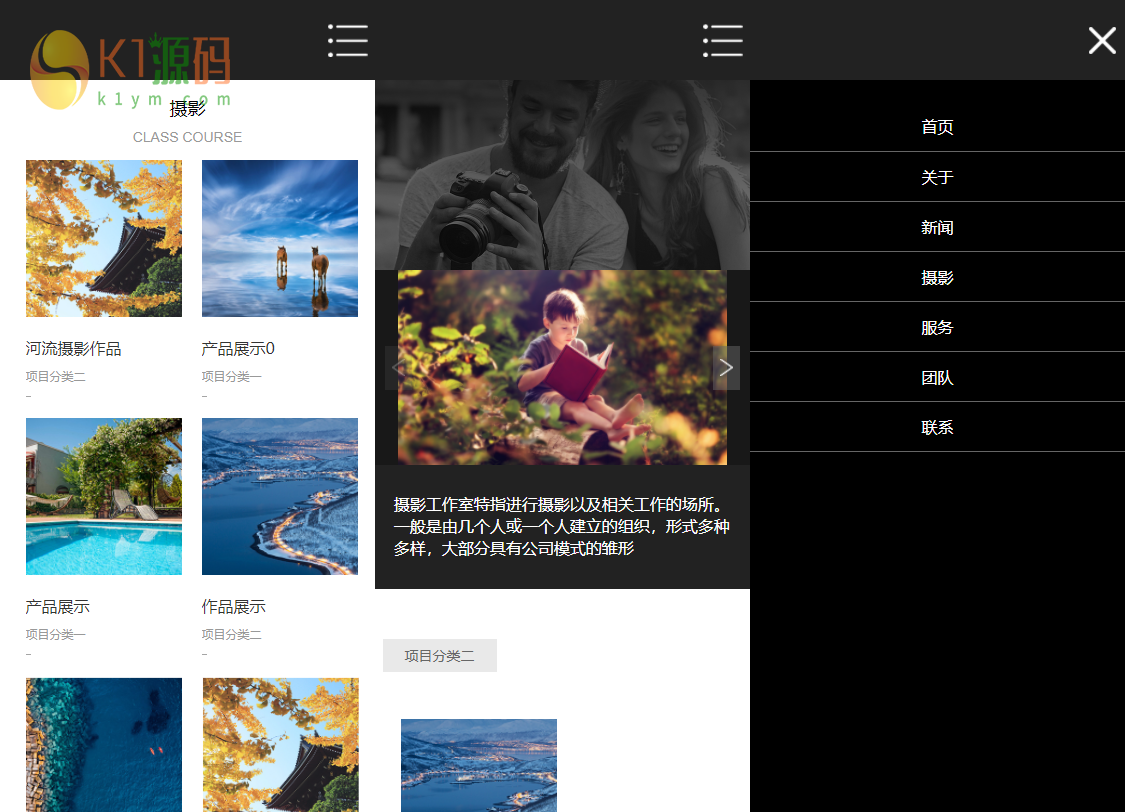Click the 河流摄影作品 title link
1125x812 pixels.
click(x=73, y=349)
